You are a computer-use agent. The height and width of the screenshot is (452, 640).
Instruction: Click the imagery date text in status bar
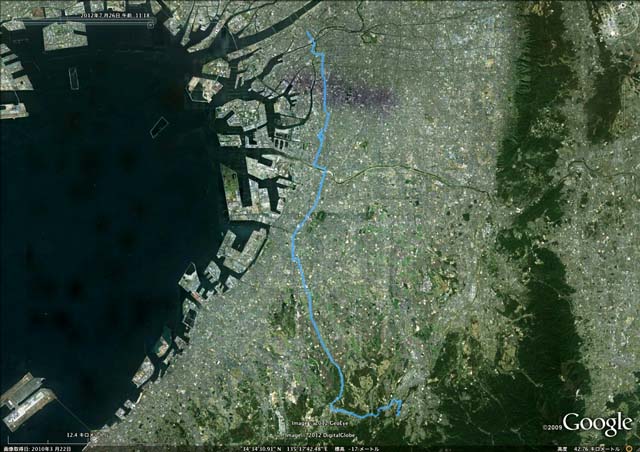pos(36,449)
